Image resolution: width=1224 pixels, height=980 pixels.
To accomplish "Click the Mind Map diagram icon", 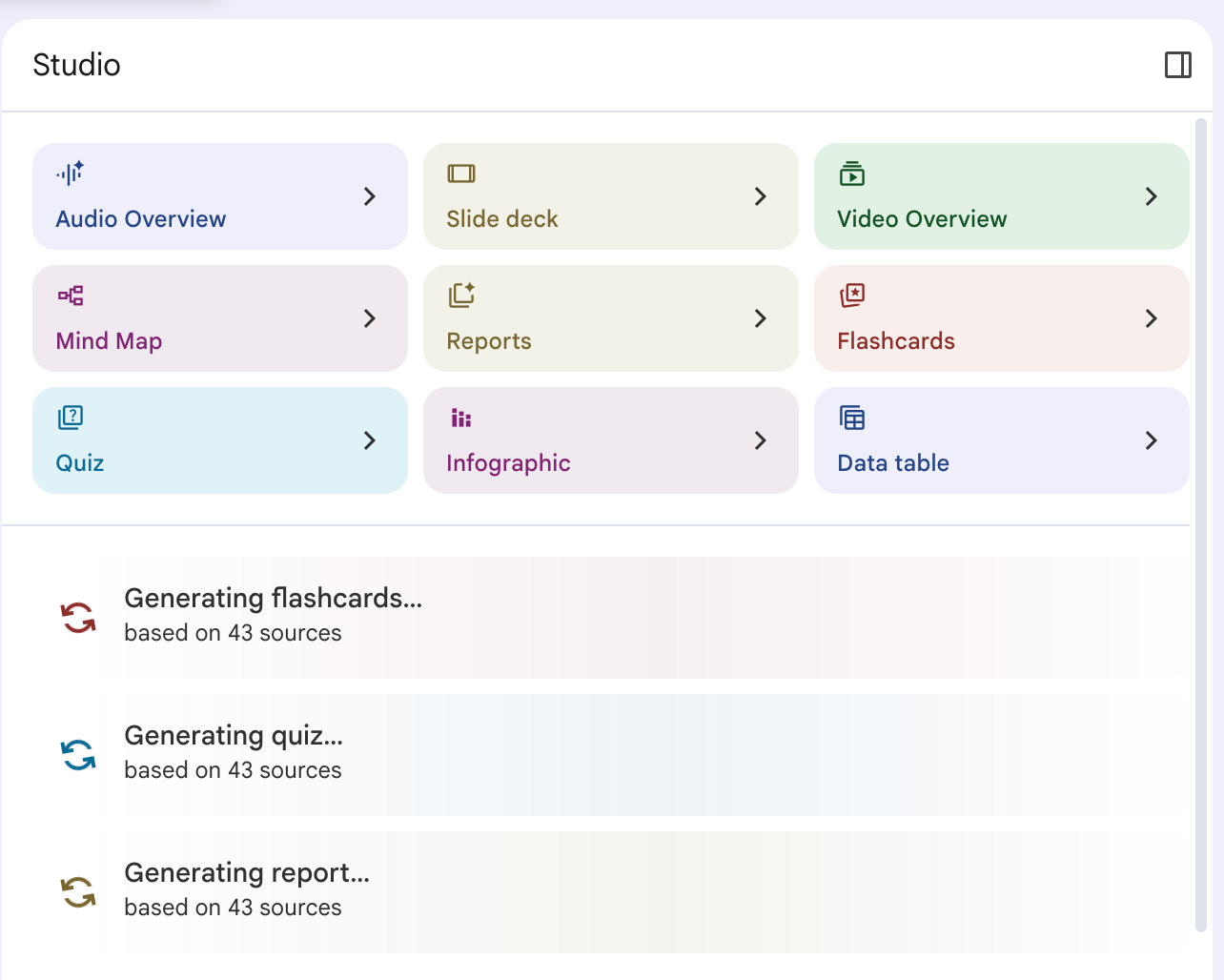I will [71, 296].
